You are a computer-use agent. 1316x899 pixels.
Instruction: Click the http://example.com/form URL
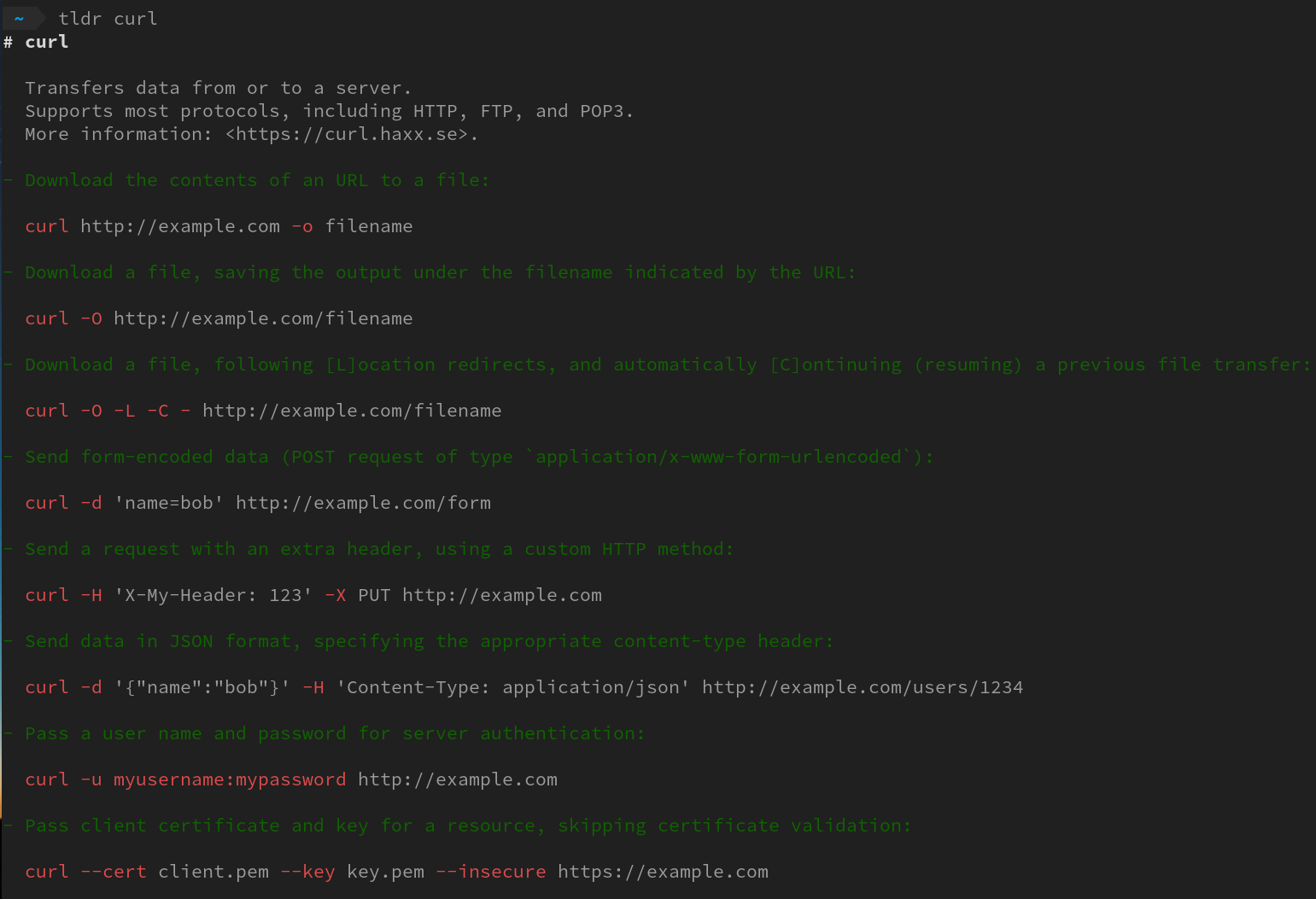[x=363, y=503]
